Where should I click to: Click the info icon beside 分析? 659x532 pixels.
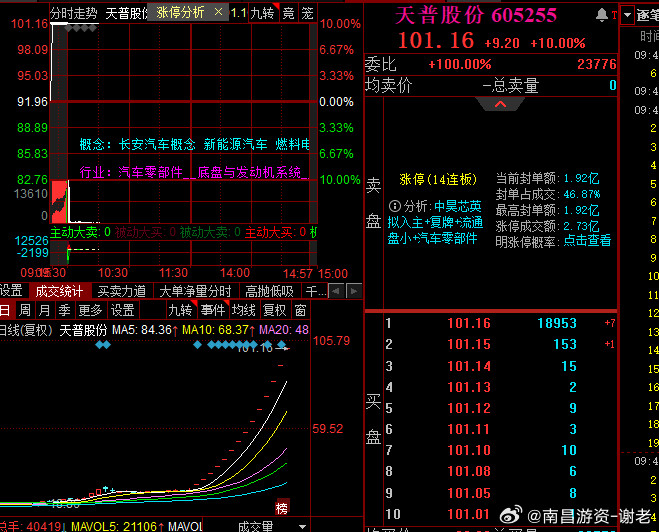394,206
